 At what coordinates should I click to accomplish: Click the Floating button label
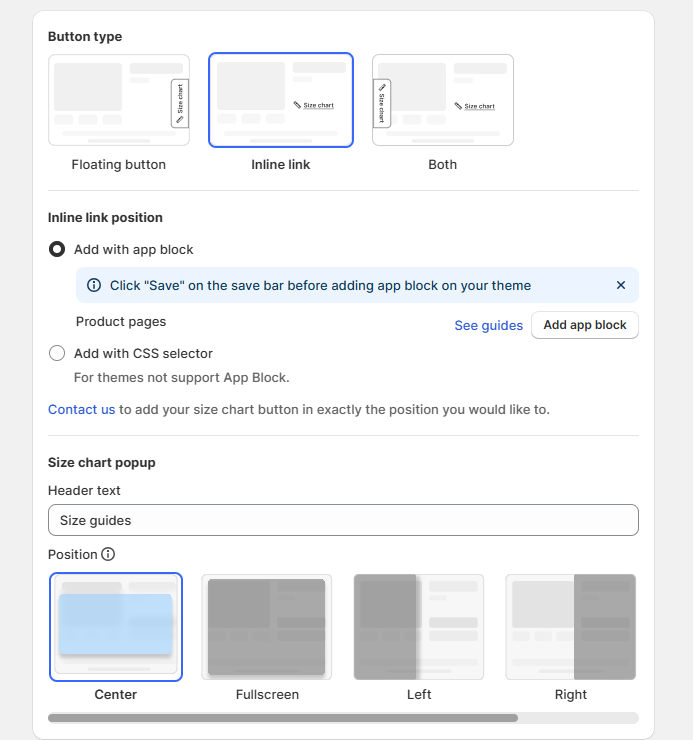coord(118,164)
